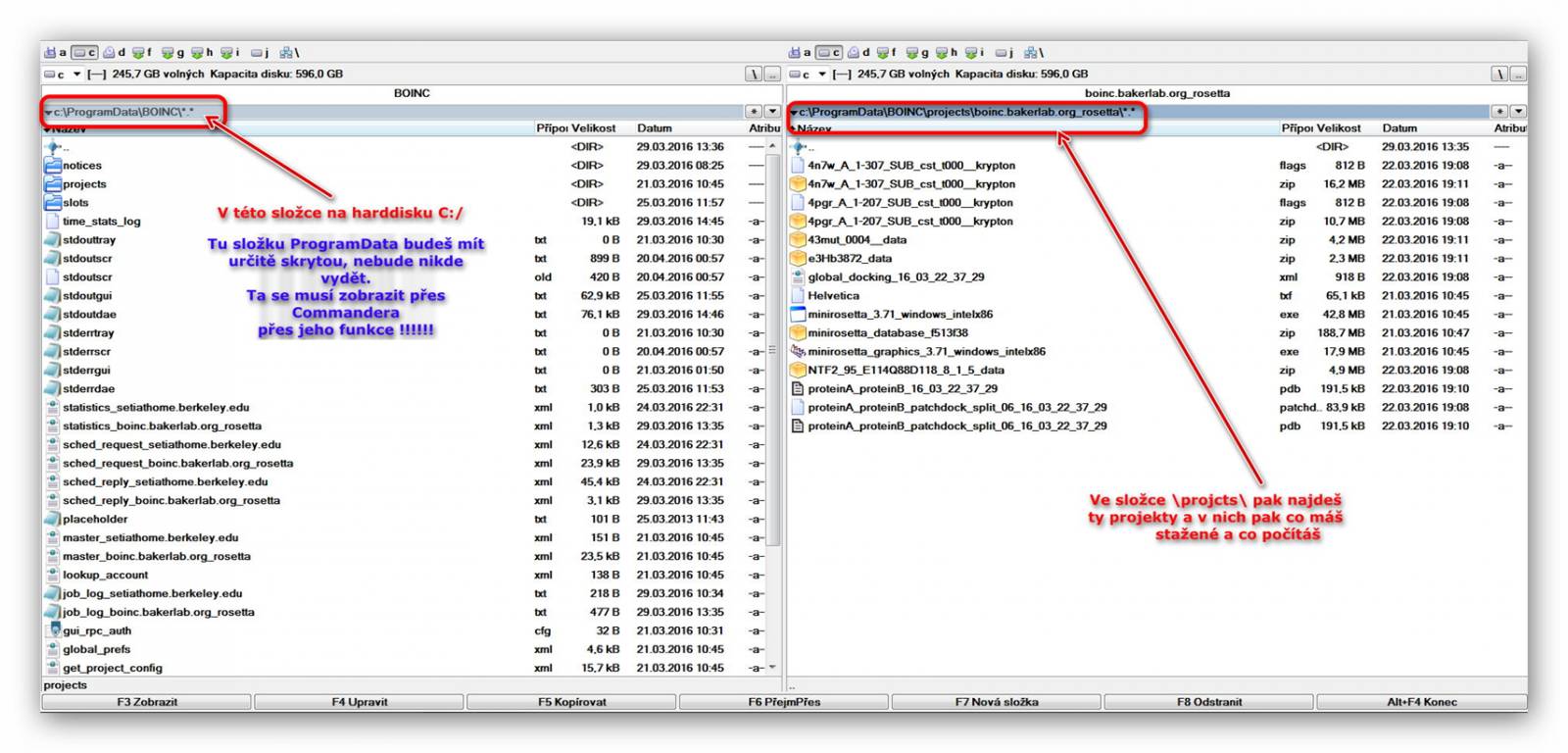The image size is (1568, 753).
Task: Open left panel directory history dropdown
Action: pos(772,112)
